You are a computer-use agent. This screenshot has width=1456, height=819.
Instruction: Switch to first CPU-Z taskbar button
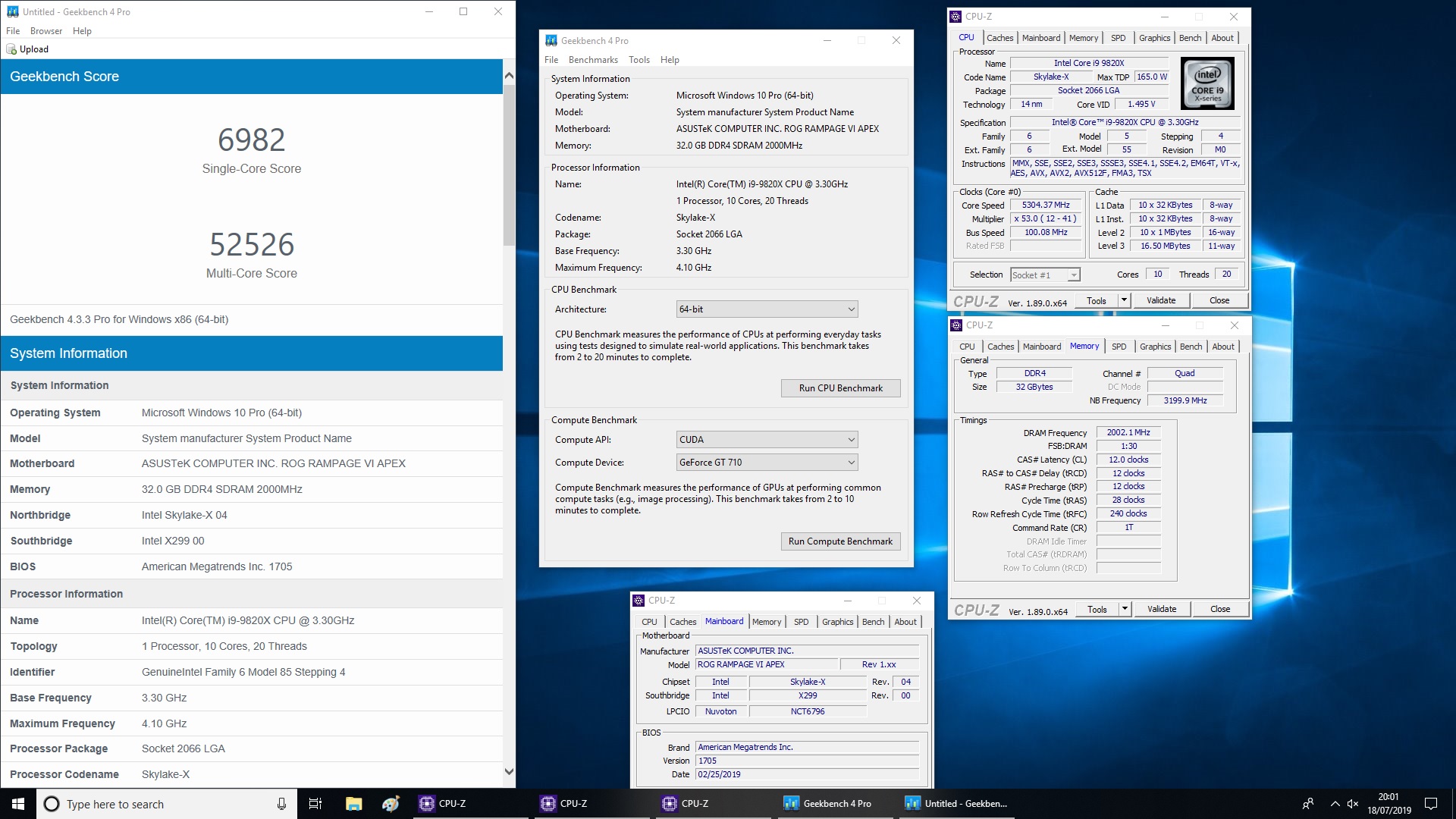coord(470,804)
